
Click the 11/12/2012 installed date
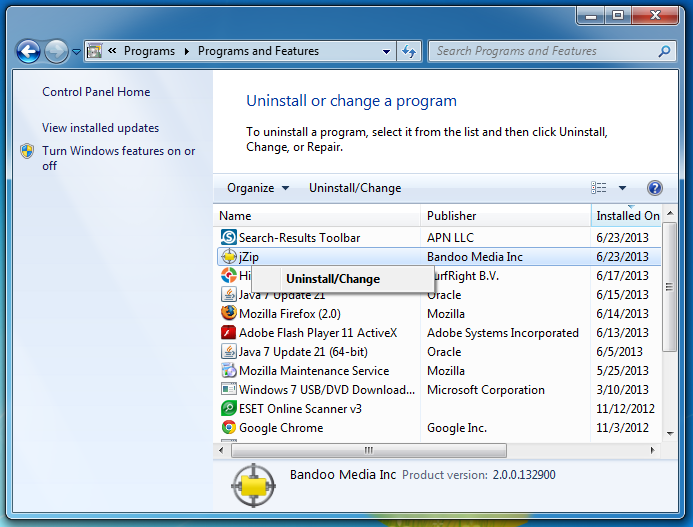tap(625, 409)
